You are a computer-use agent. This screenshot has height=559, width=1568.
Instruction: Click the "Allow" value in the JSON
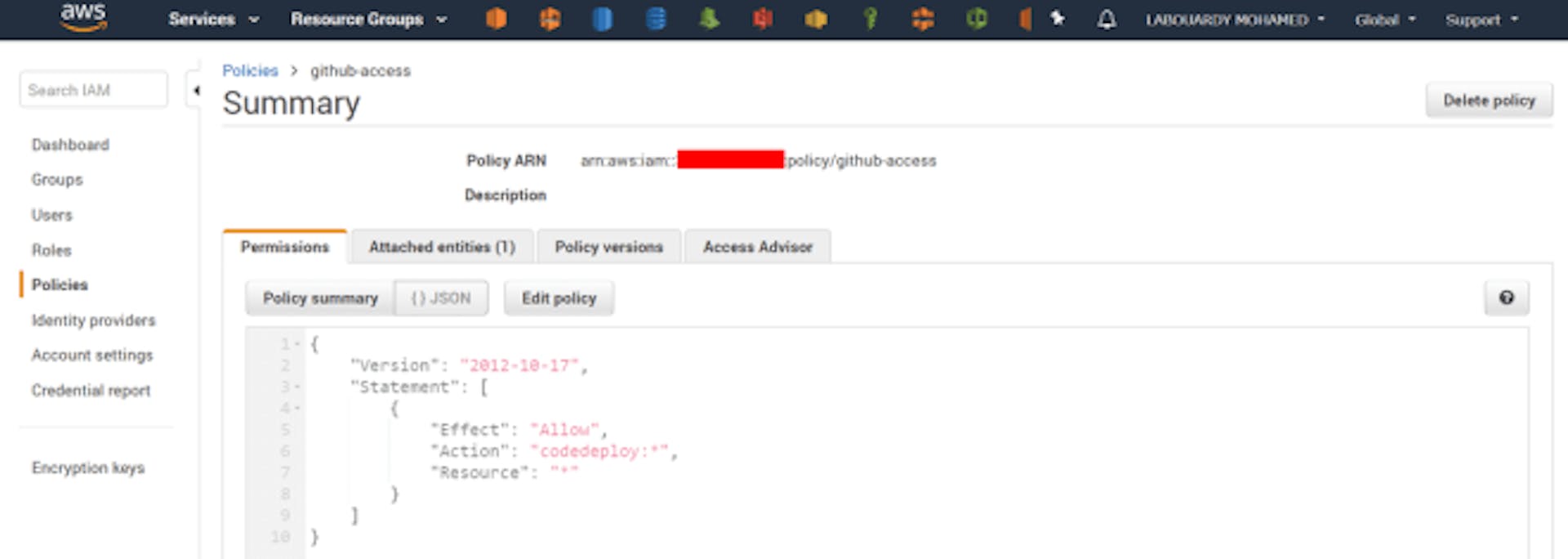[x=565, y=429]
